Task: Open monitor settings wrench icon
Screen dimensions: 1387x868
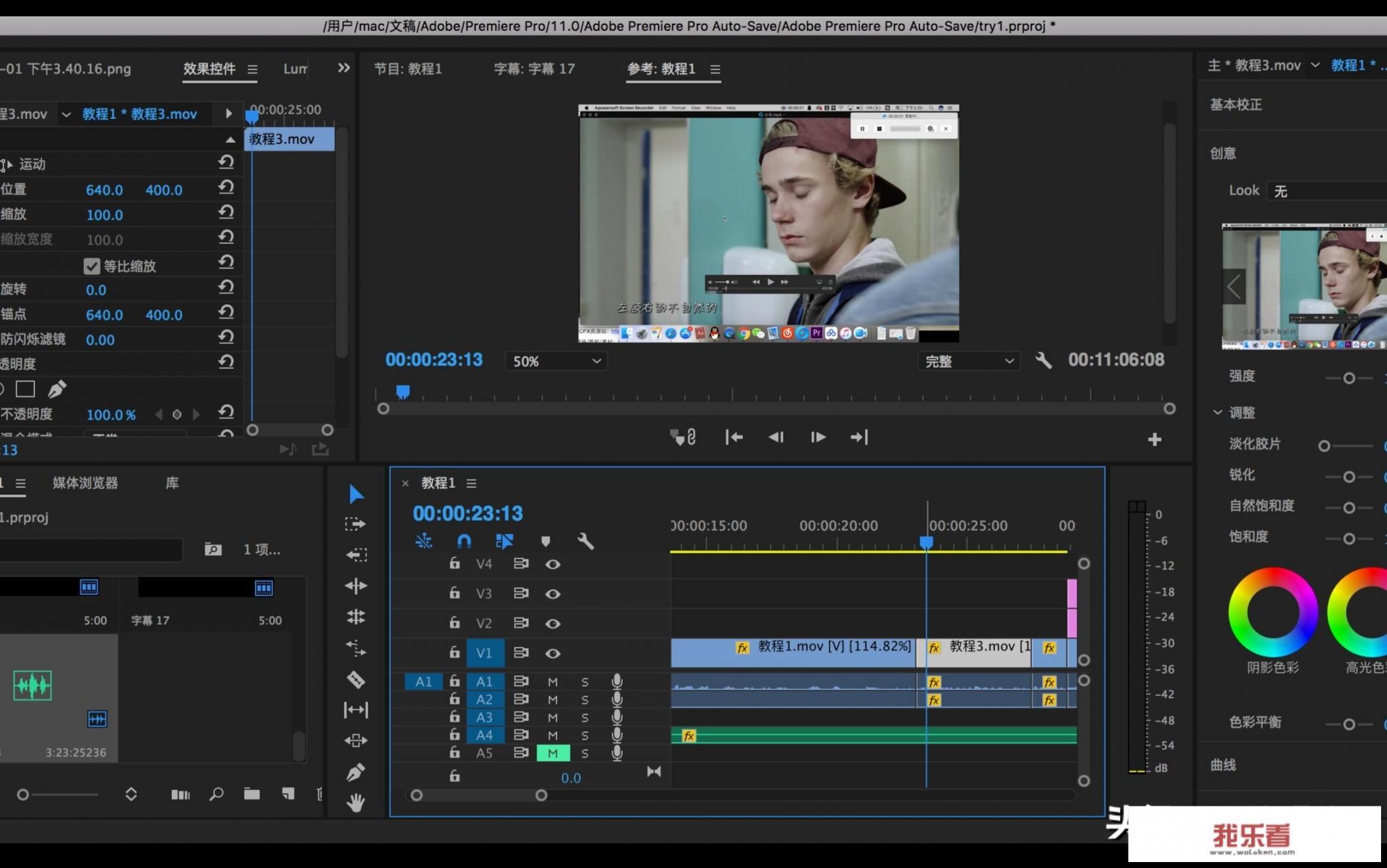Action: click(x=1043, y=360)
